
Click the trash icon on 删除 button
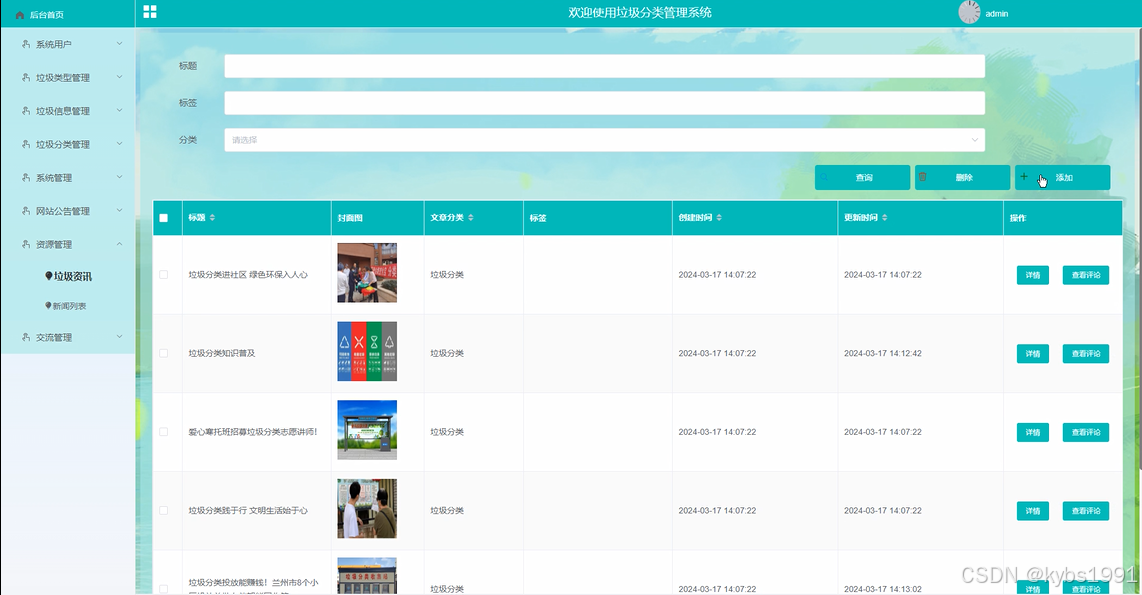(x=923, y=177)
